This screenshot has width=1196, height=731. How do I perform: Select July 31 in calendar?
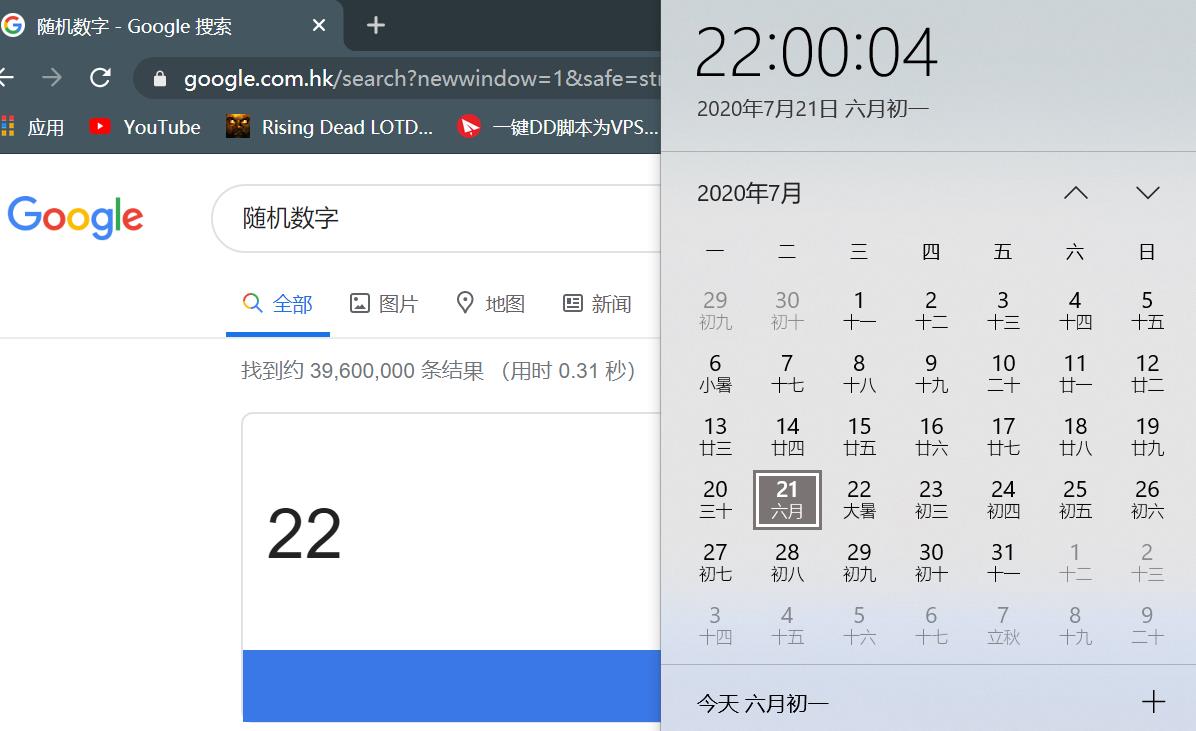[1003, 562]
